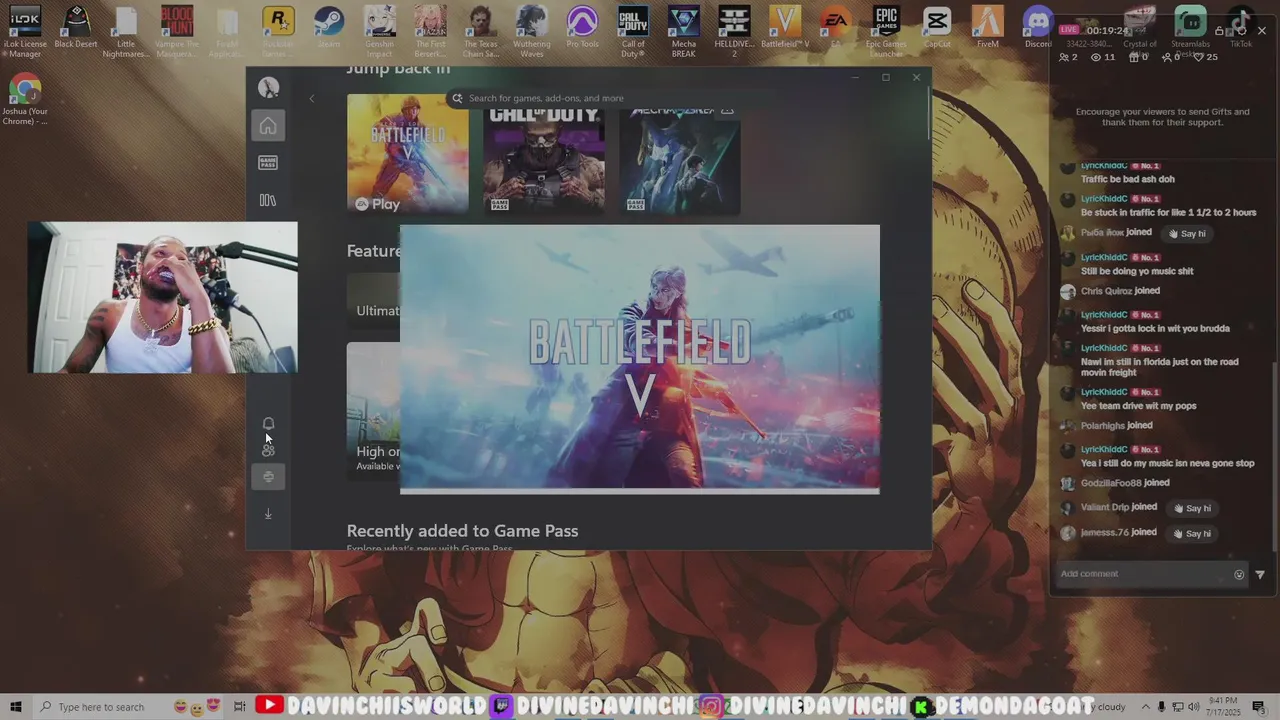Click the likes heart count in live panel
The image size is (1280, 720).
pos(1205,57)
